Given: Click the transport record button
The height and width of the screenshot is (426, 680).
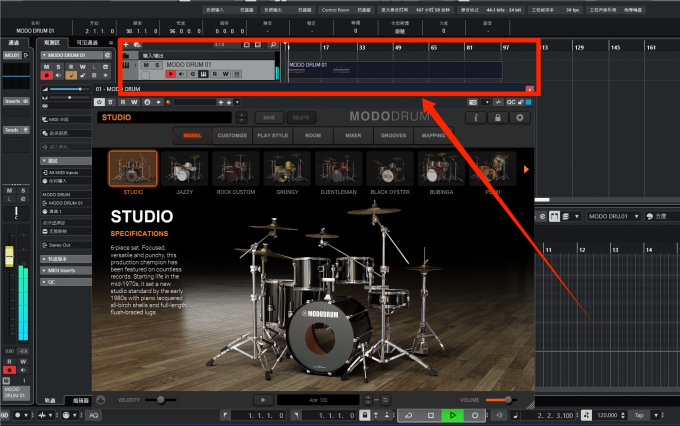Looking at the screenshot, I should point(475,415).
